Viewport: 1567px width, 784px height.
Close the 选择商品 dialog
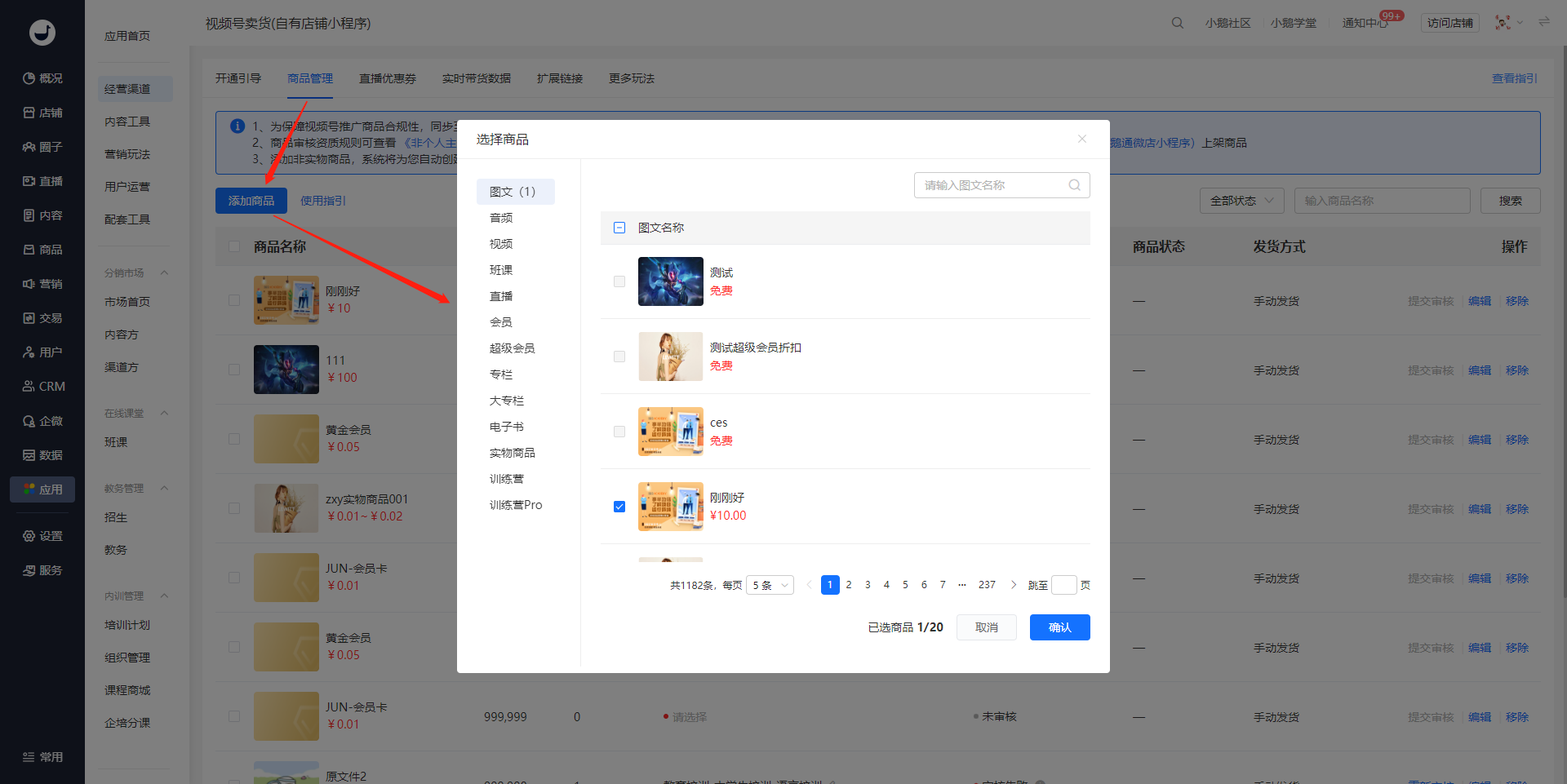[1081, 139]
